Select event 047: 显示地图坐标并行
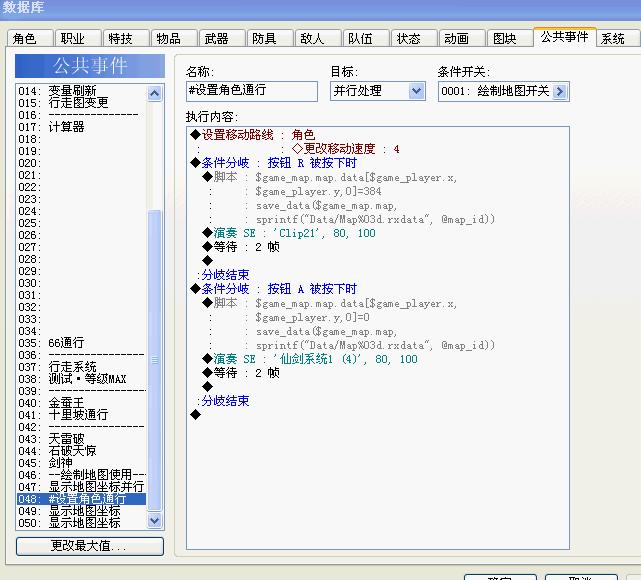 pyautogui.click(x=81, y=486)
